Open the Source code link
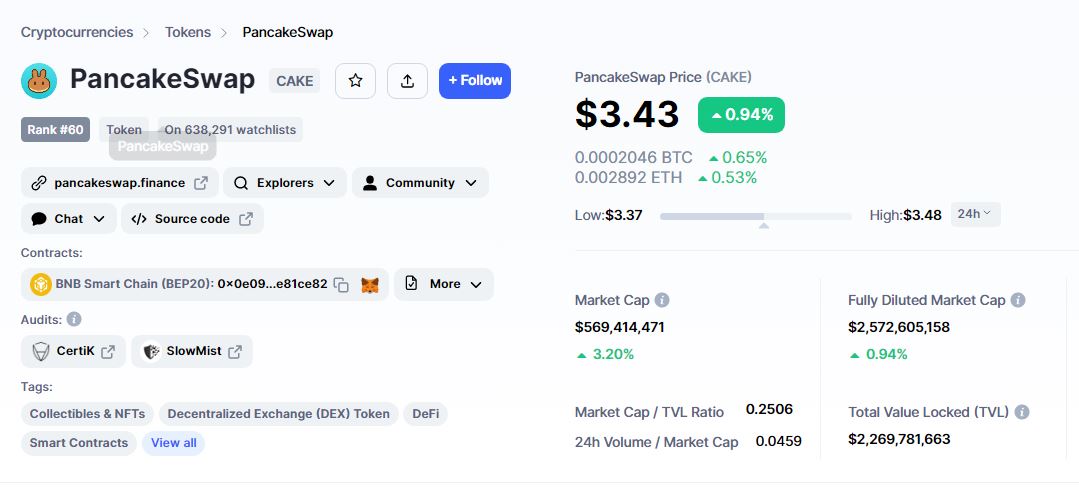The height and width of the screenshot is (489, 1079). [192, 219]
